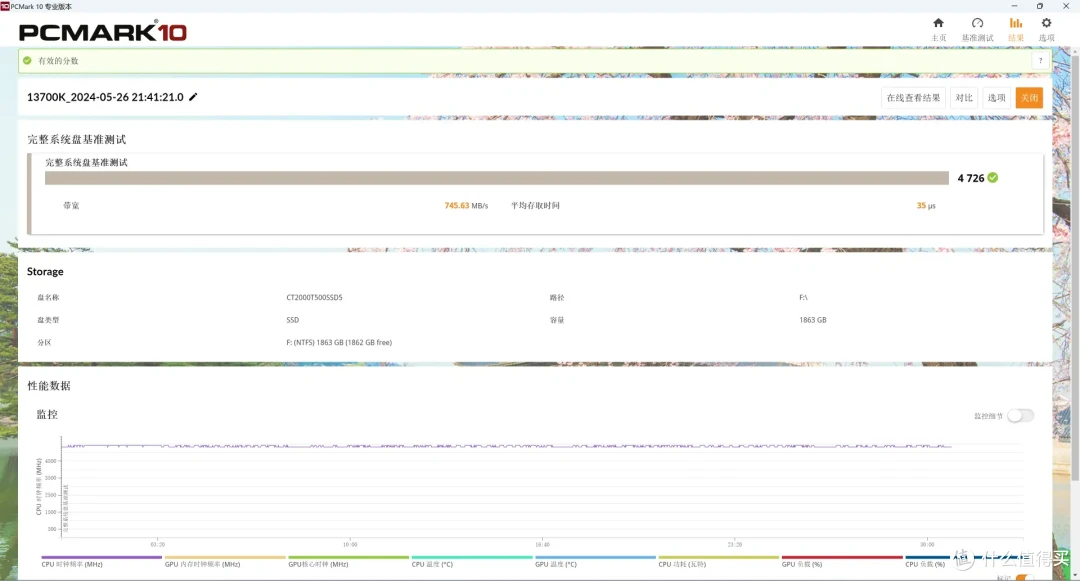1080x581 pixels.
Task: Close the result with orange button
Action: 1029,98
